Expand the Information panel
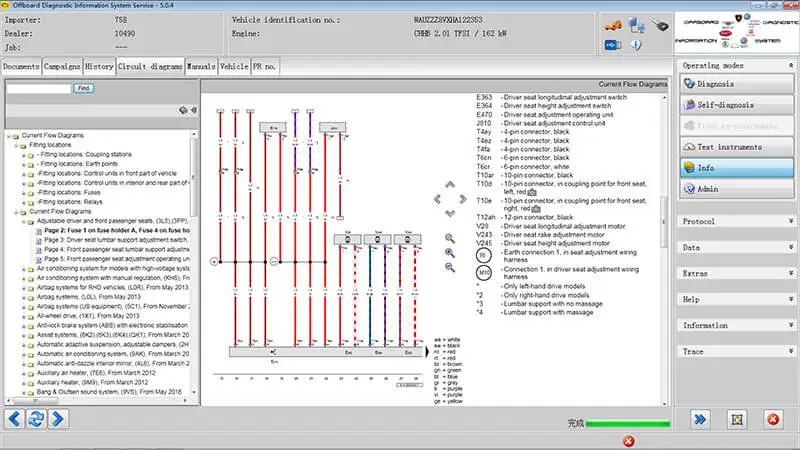This screenshot has width=800, height=450. [x=791, y=325]
